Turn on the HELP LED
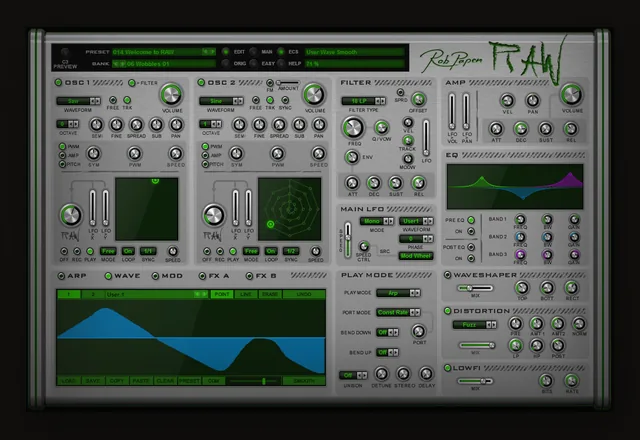The height and width of the screenshot is (440, 640). (x=281, y=63)
